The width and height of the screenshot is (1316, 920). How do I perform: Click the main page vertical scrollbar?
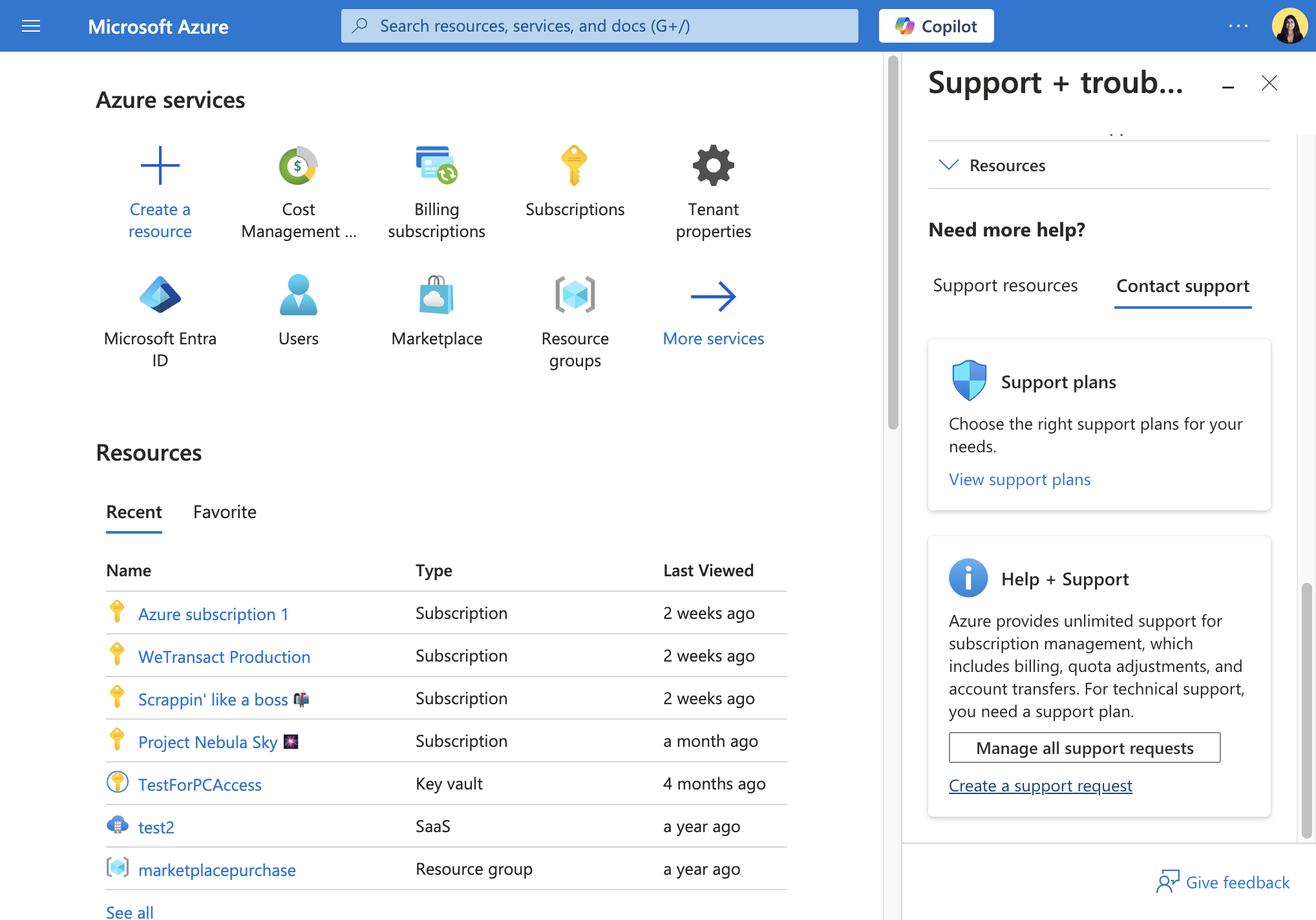click(x=893, y=243)
